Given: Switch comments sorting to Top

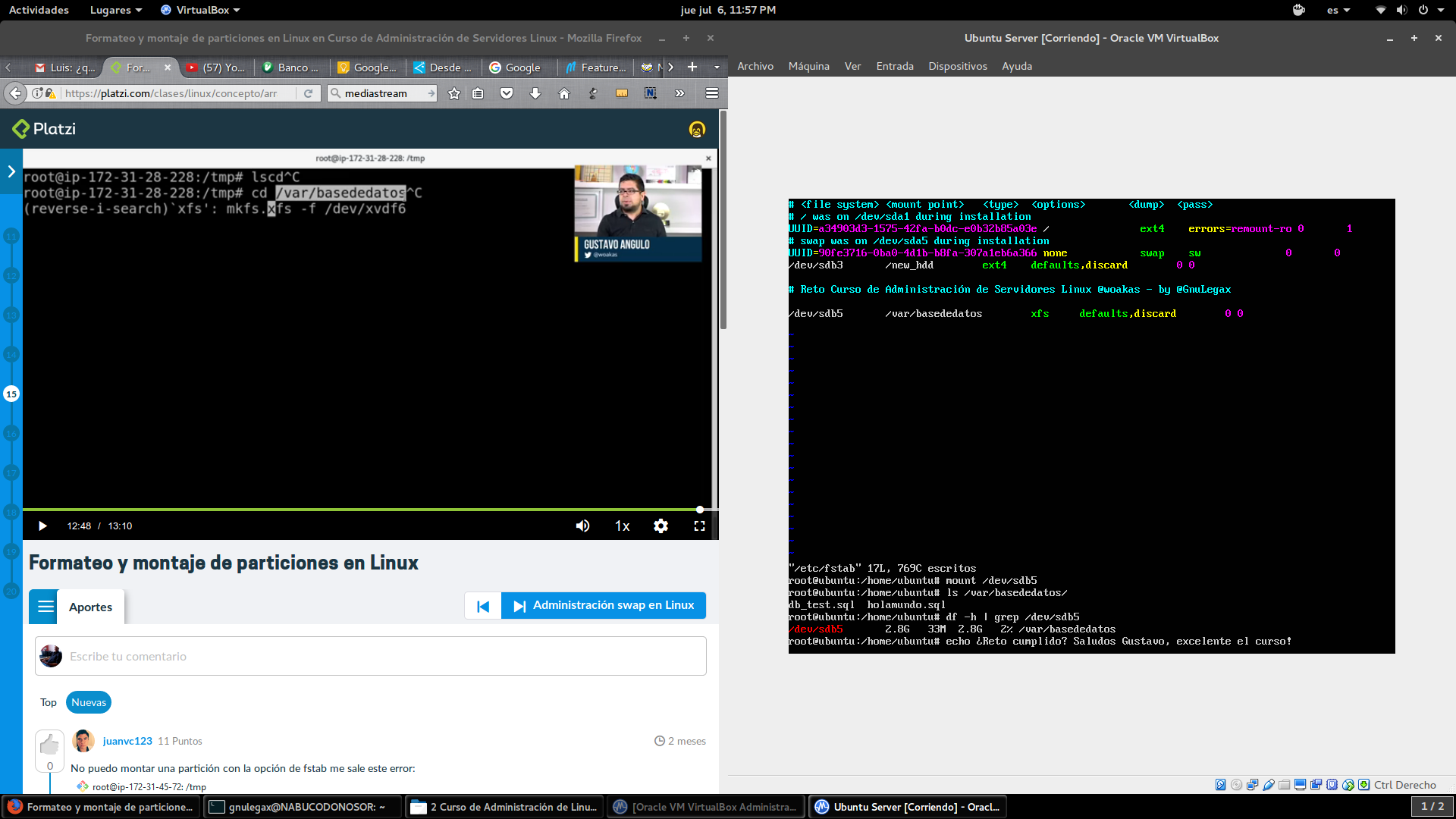Looking at the screenshot, I should click(x=49, y=702).
